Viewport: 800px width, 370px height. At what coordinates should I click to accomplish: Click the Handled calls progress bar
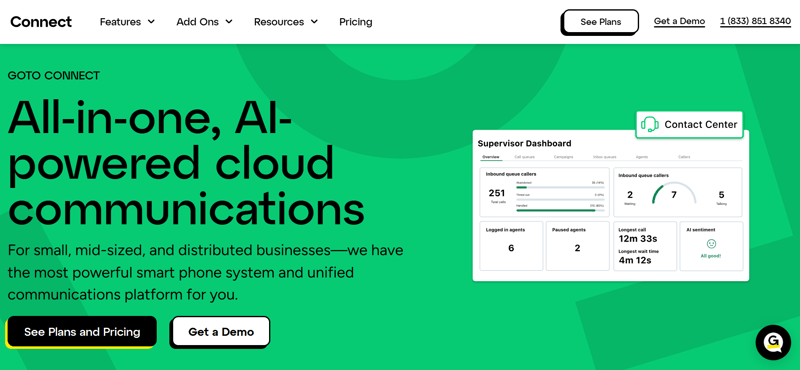click(x=560, y=210)
